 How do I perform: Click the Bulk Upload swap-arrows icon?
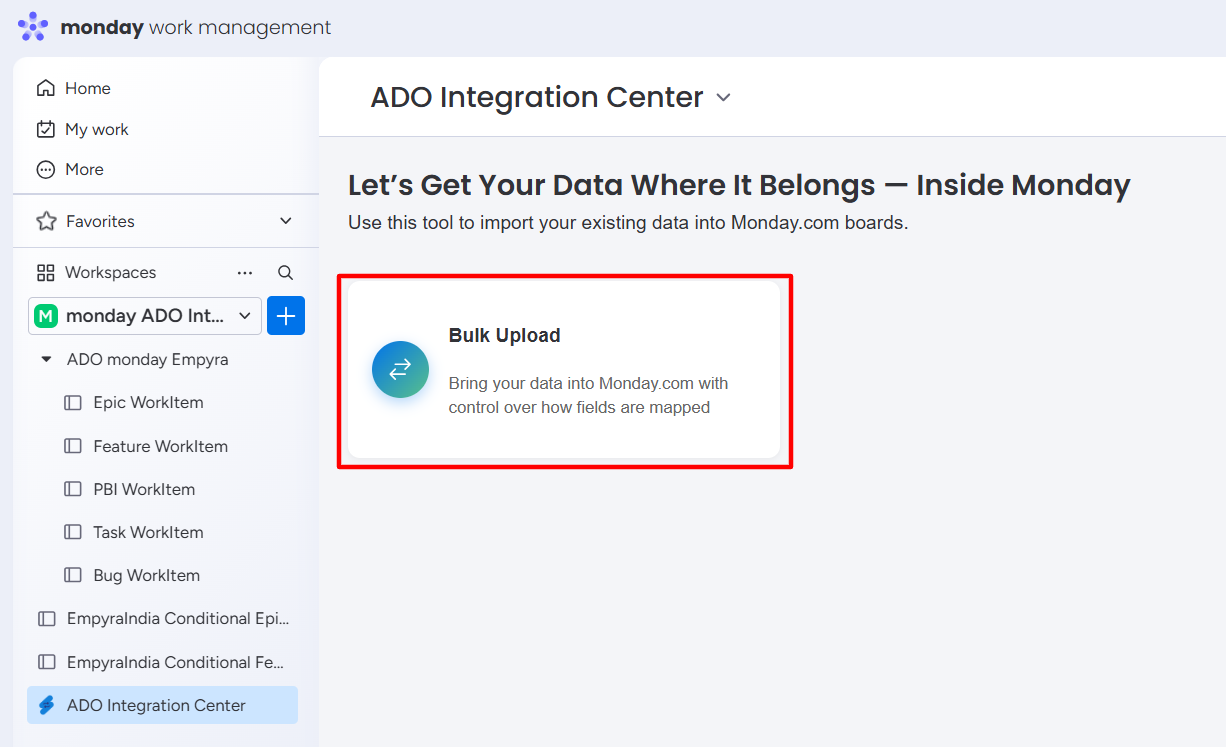[x=400, y=370]
